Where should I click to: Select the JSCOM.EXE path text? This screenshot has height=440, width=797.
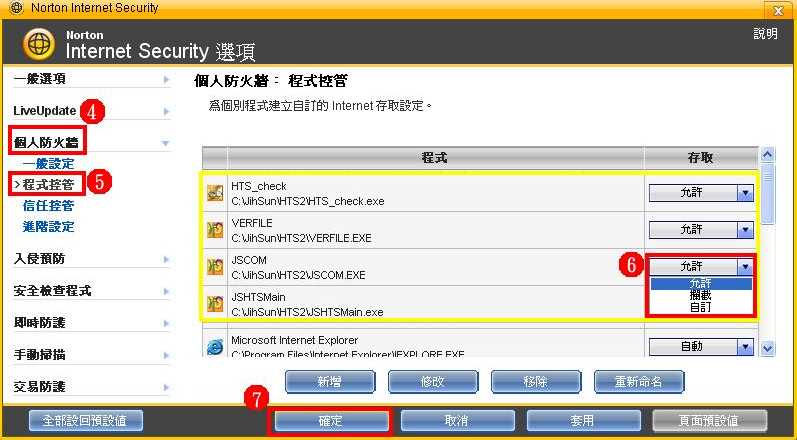point(298,275)
